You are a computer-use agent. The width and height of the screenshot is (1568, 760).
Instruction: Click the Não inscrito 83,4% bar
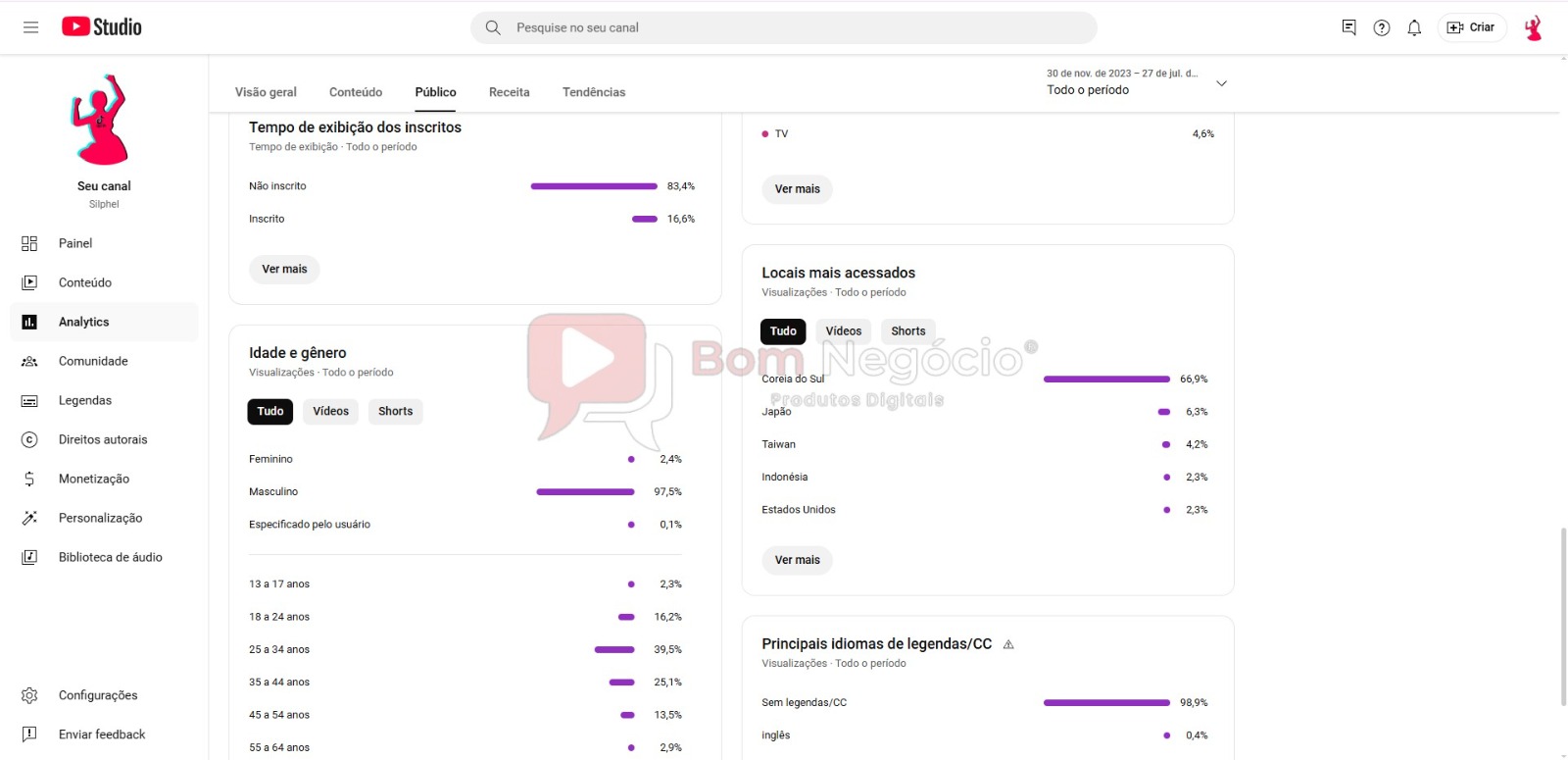click(x=594, y=186)
